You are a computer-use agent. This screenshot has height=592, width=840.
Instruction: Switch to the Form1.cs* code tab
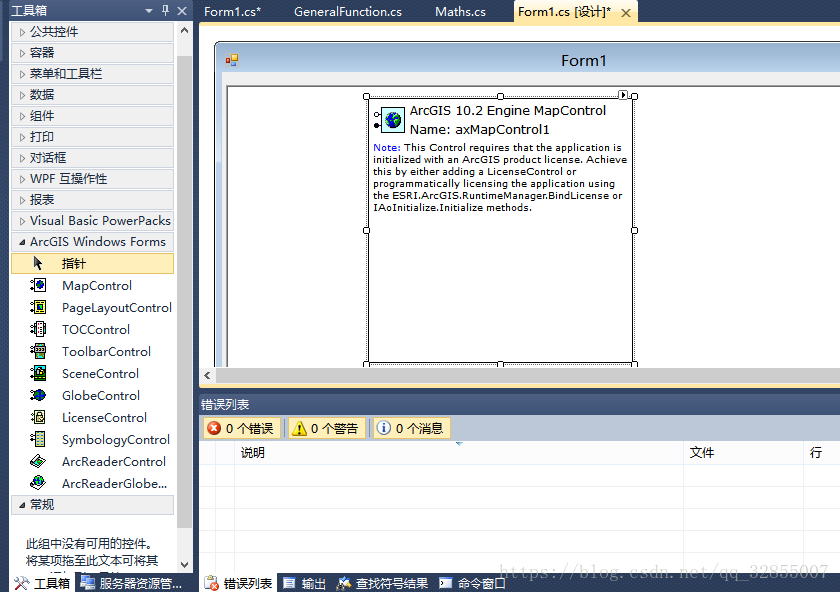[x=232, y=12]
